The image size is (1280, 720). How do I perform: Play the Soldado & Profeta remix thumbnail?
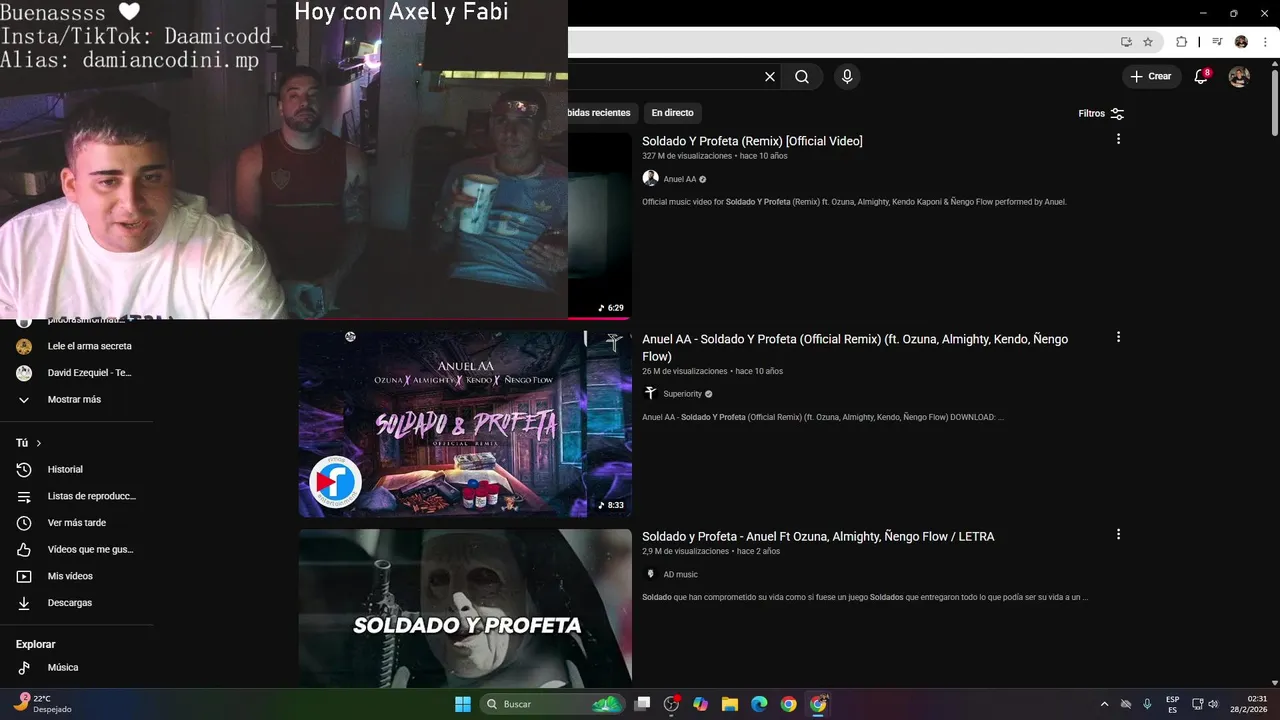(x=465, y=423)
